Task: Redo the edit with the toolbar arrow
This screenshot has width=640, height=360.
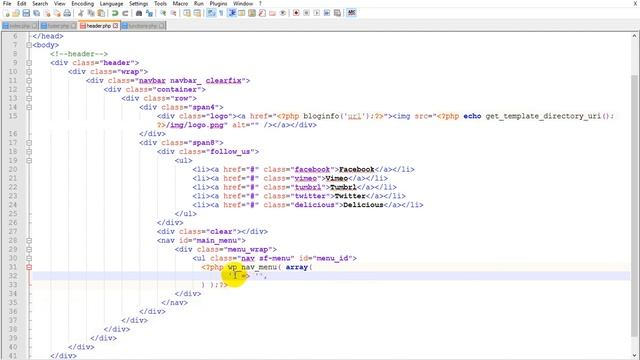Action: (125, 13)
